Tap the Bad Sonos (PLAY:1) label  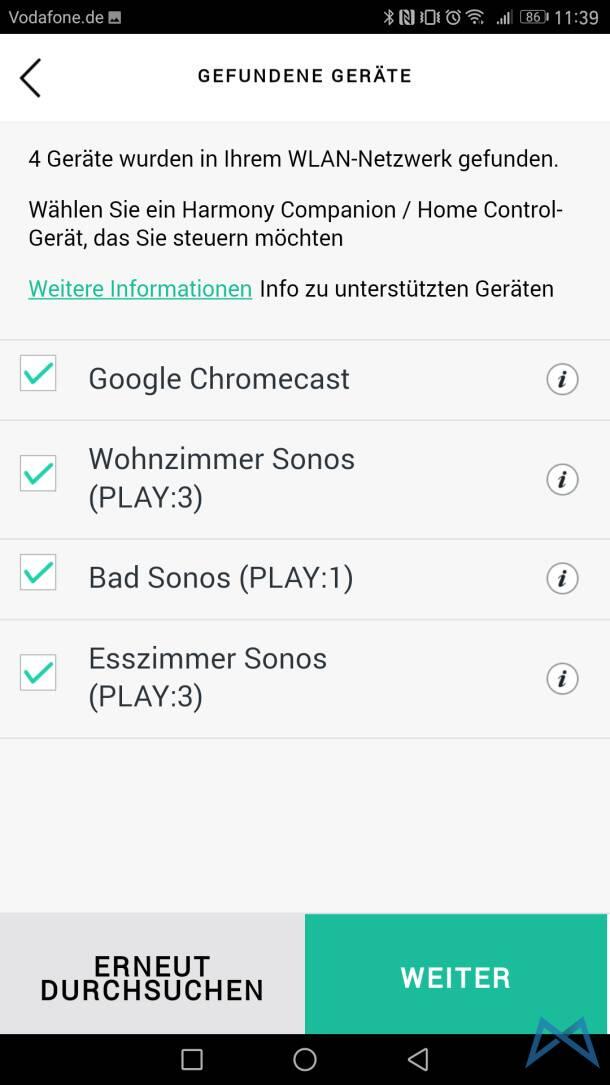click(221, 578)
